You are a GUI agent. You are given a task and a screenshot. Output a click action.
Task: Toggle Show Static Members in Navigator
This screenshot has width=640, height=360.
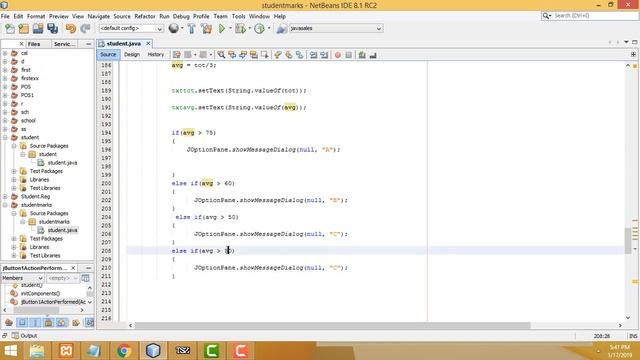[35, 323]
